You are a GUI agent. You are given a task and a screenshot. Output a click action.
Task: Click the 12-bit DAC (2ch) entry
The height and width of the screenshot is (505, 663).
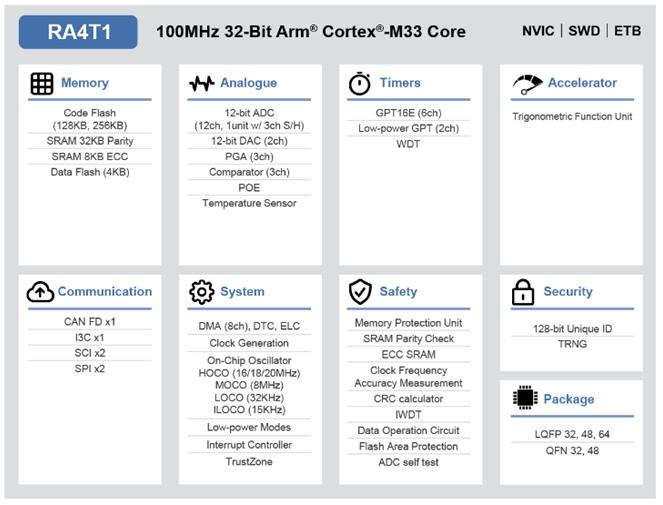[249, 141]
